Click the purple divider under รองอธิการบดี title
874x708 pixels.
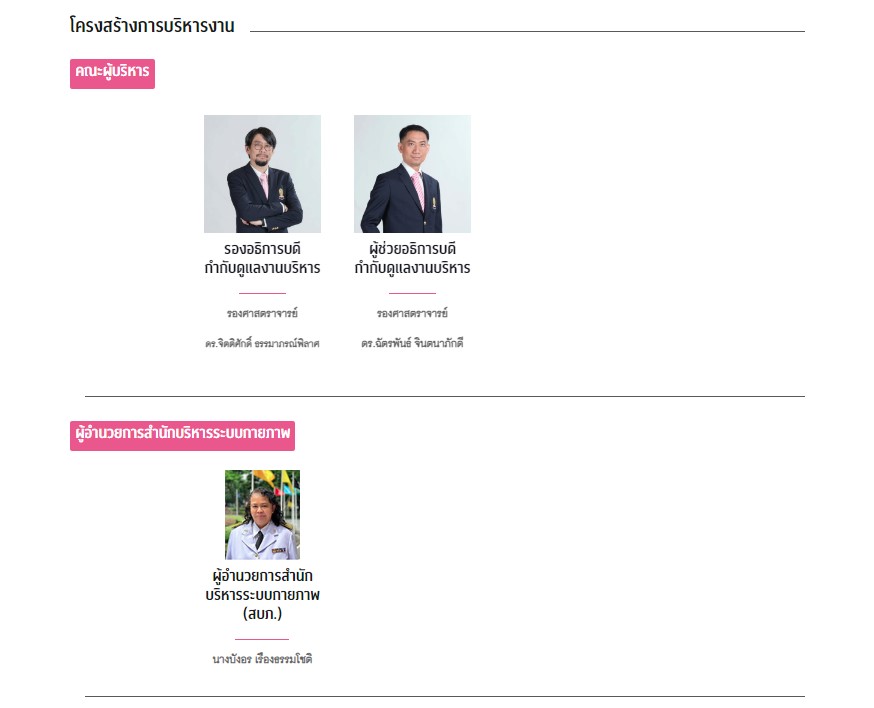point(262,293)
